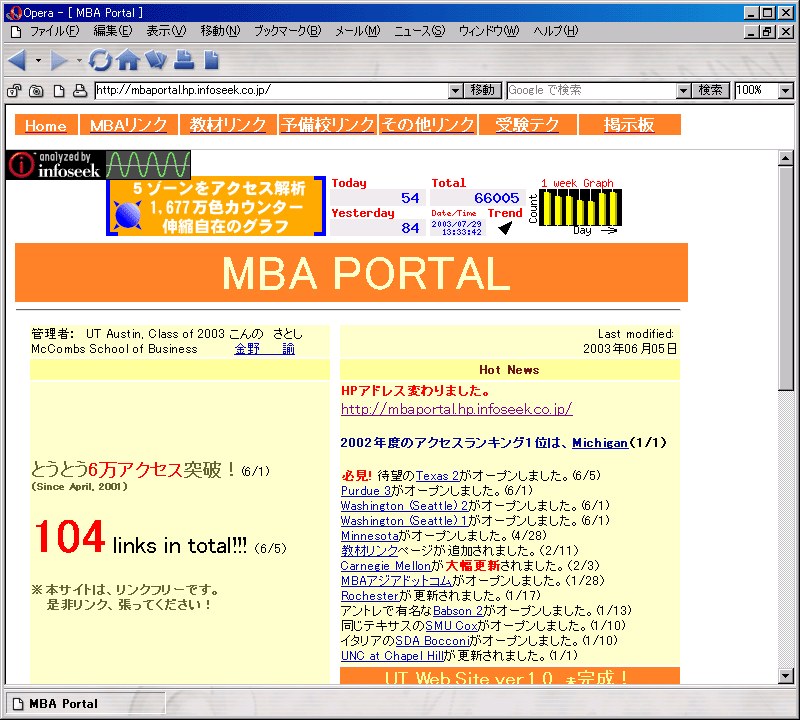This screenshot has height=720, width=800.
Task: Open the hotlist panels icon
Action: 156,60
